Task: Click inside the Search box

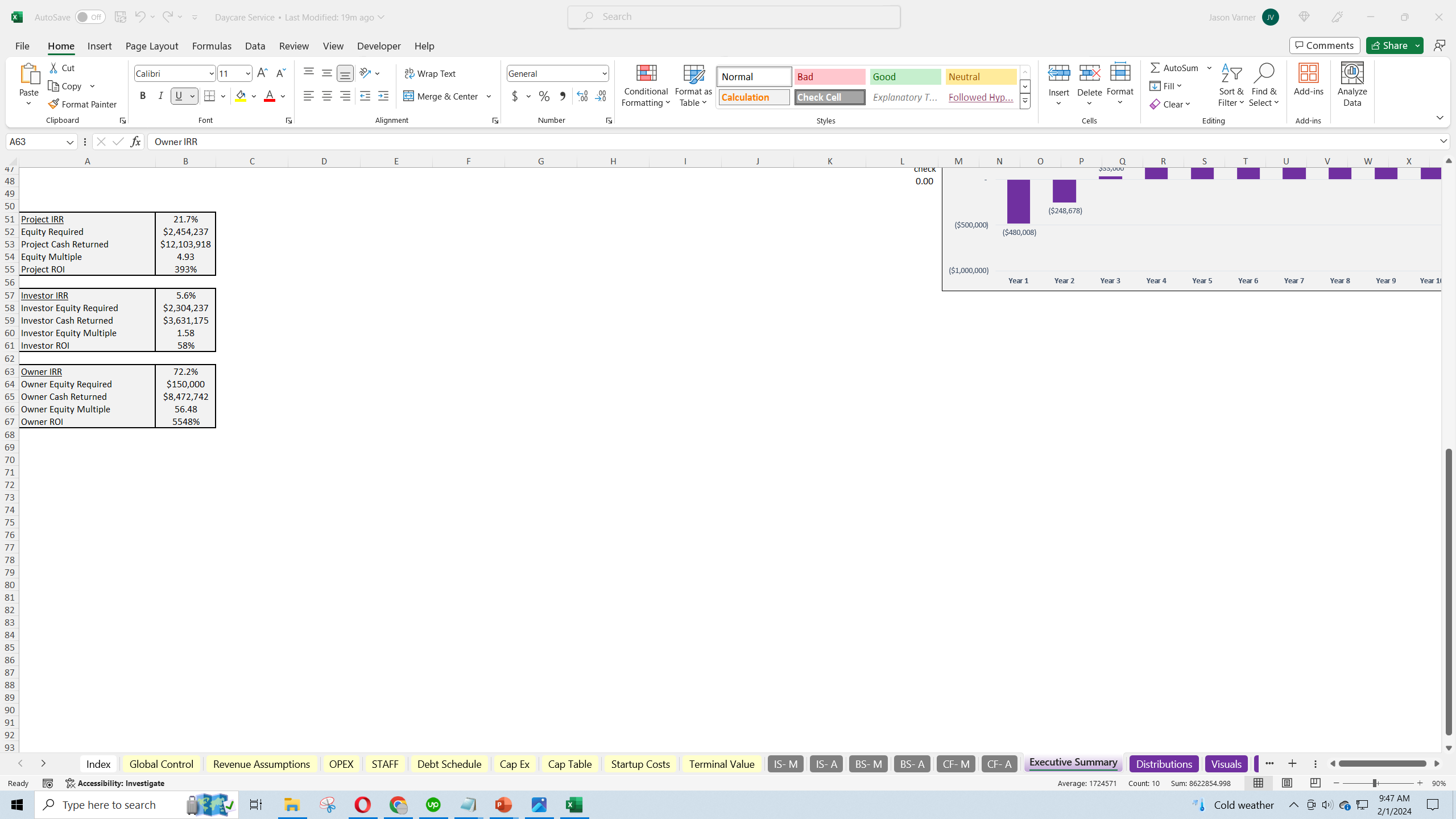Action: click(734, 17)
